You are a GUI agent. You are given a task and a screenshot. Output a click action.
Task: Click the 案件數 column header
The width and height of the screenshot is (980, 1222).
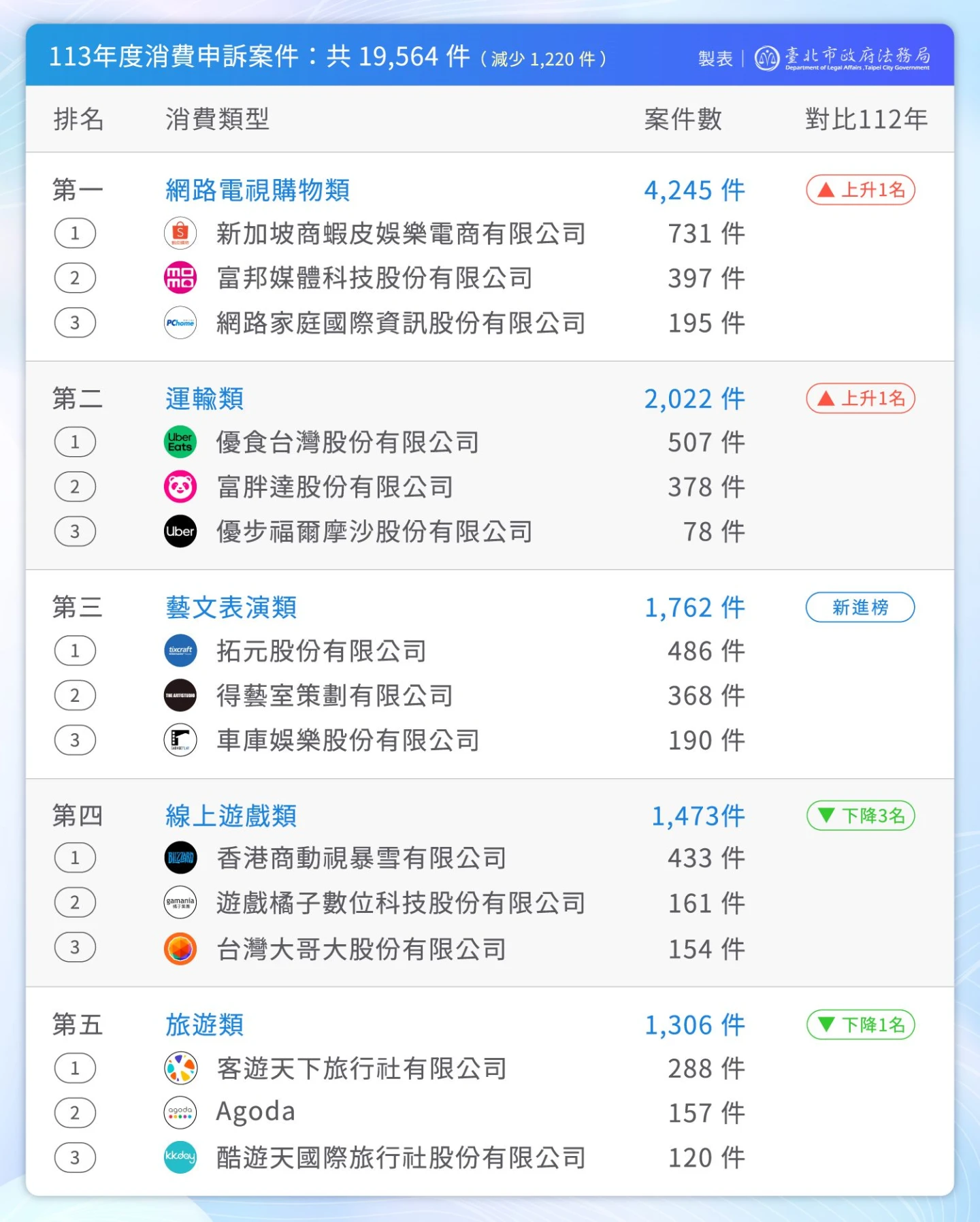[683, 120]
